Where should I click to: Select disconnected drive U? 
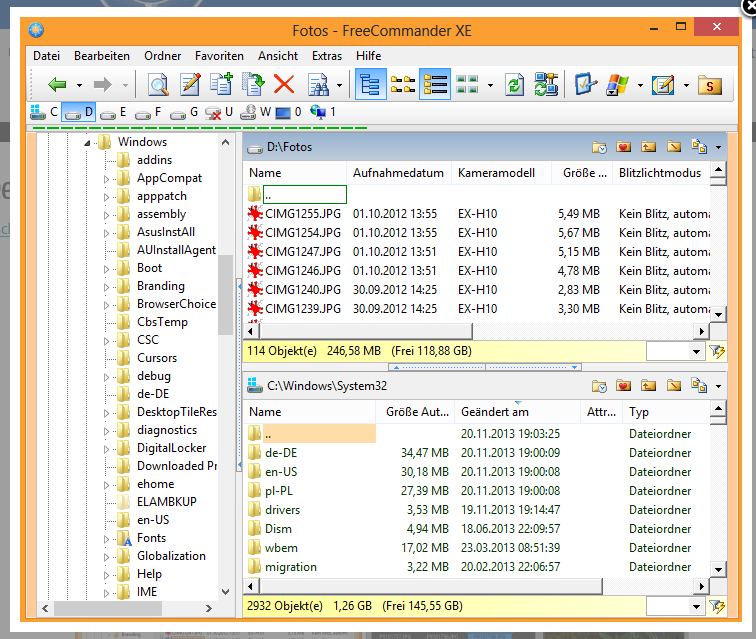tap(218, 112)
